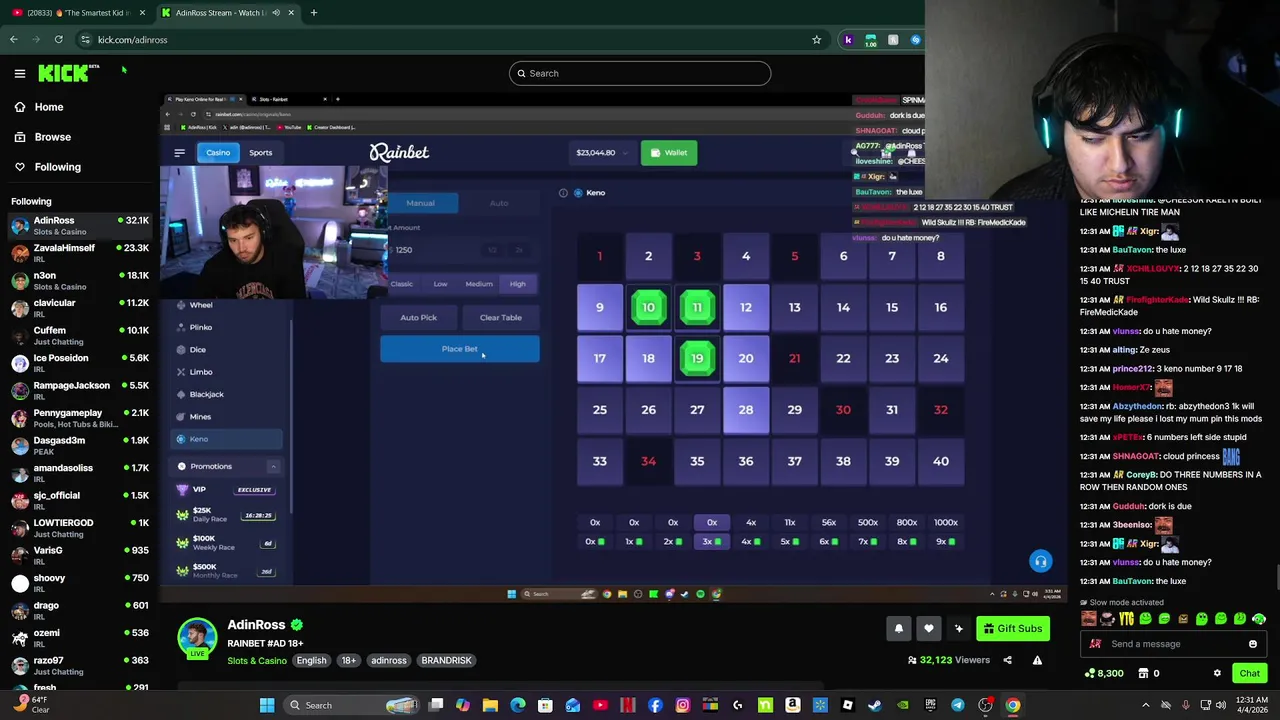Go to Home in Kick sidebar
This screenshot has width=1280, height=720.
click(x=40, y=107)
